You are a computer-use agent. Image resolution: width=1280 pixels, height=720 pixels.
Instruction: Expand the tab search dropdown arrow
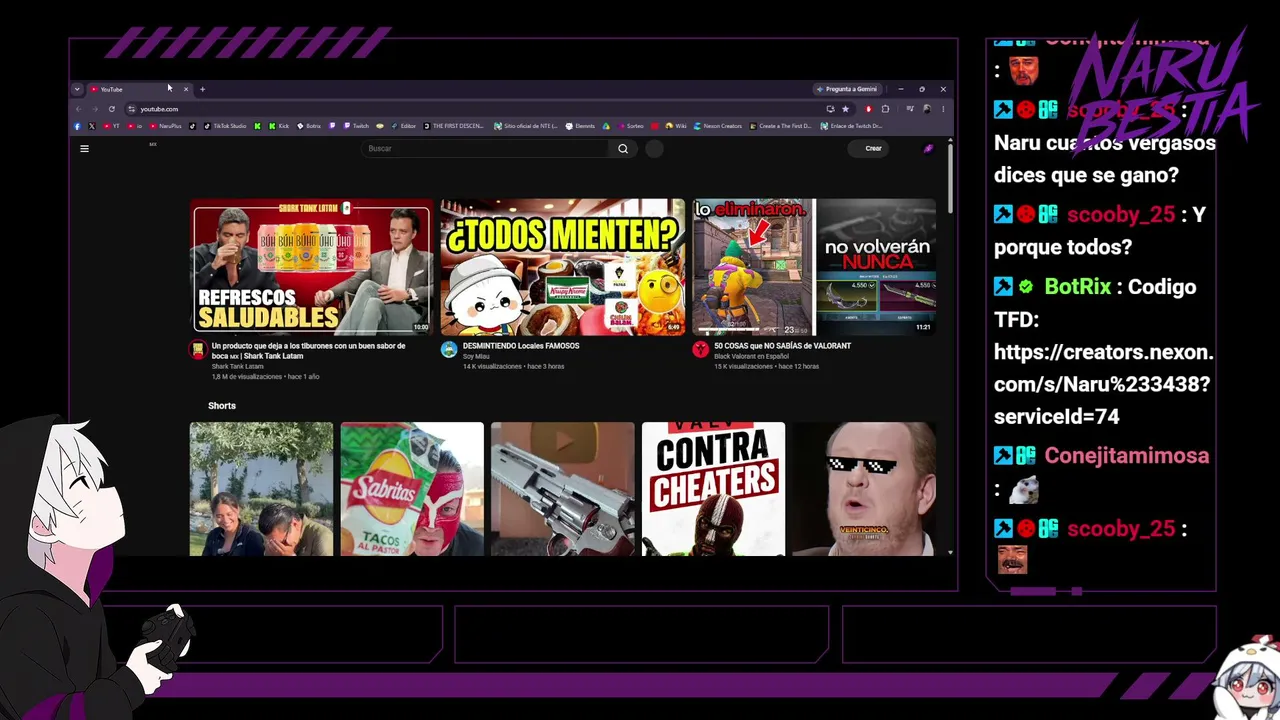77,89
